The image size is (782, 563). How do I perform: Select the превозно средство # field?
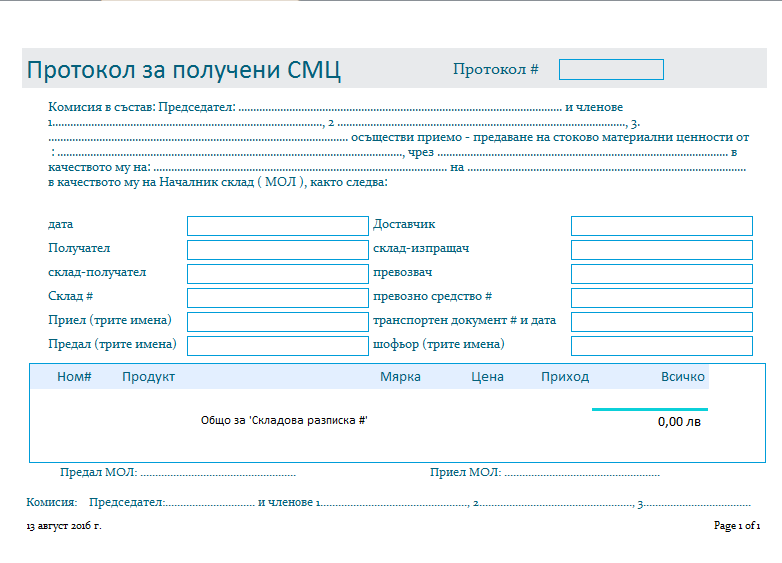(x=662, y=298)
